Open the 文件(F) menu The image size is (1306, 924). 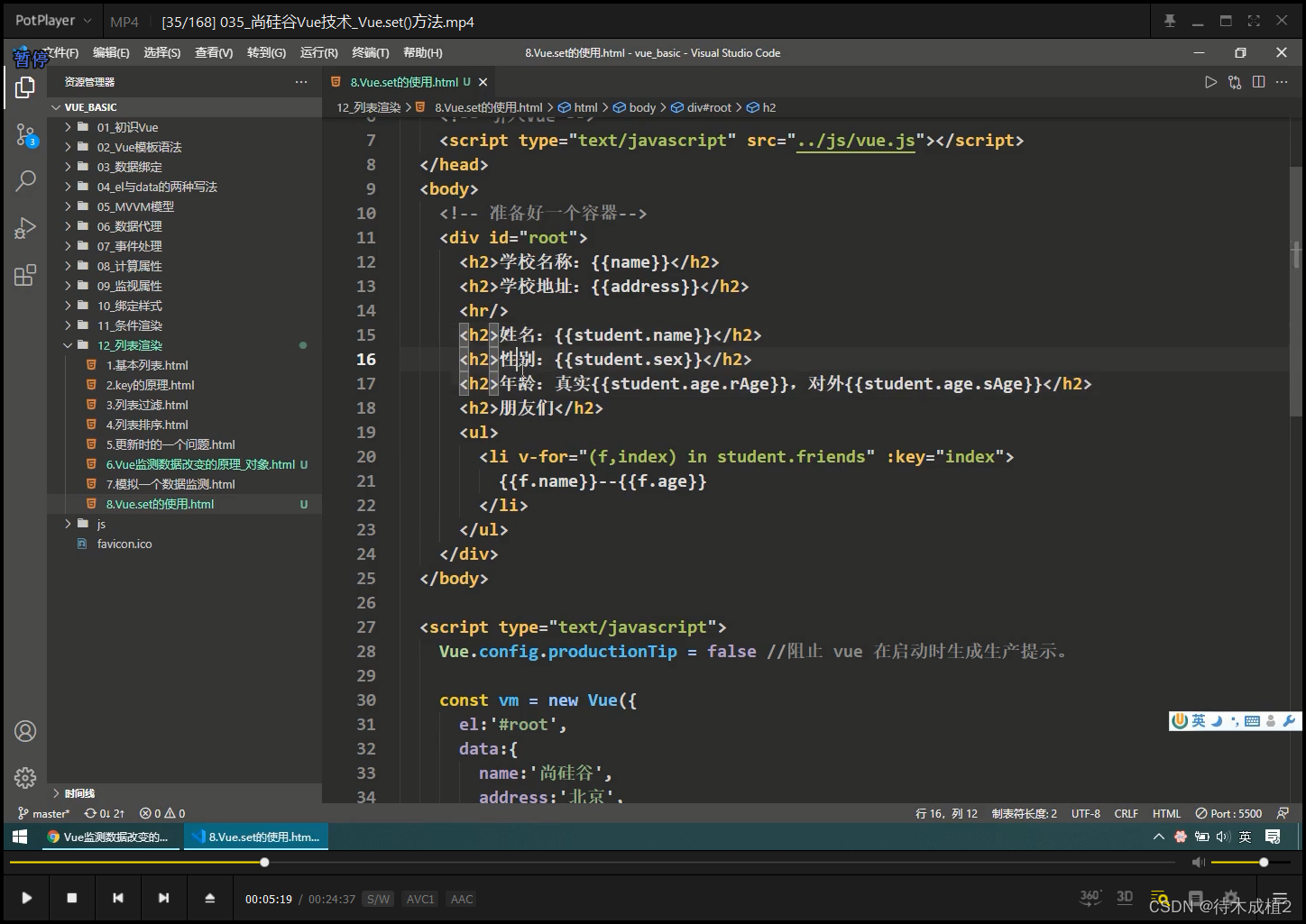(x=60, y=53)
